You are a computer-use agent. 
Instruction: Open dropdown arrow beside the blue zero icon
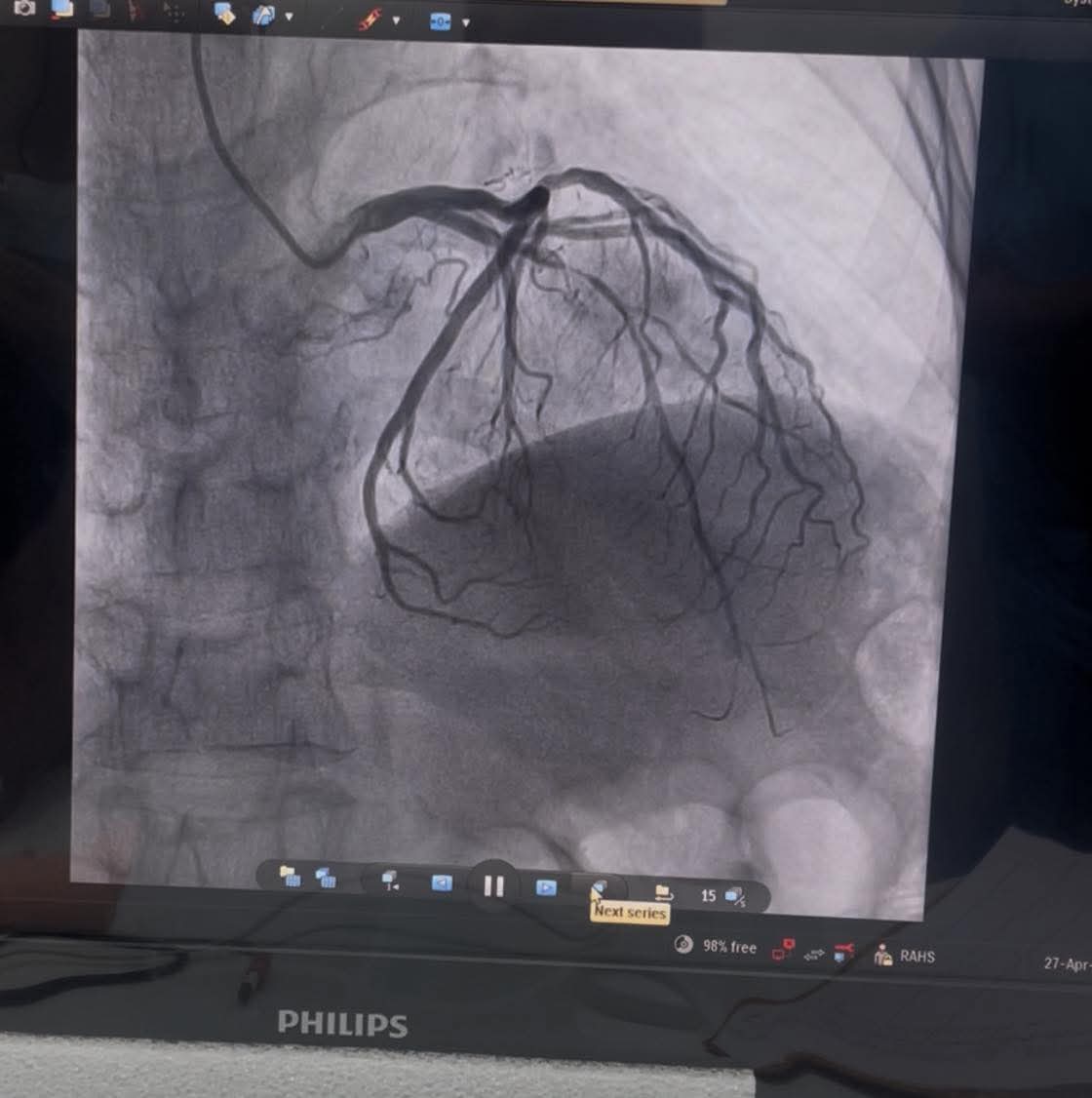click(x=466, y=22)
